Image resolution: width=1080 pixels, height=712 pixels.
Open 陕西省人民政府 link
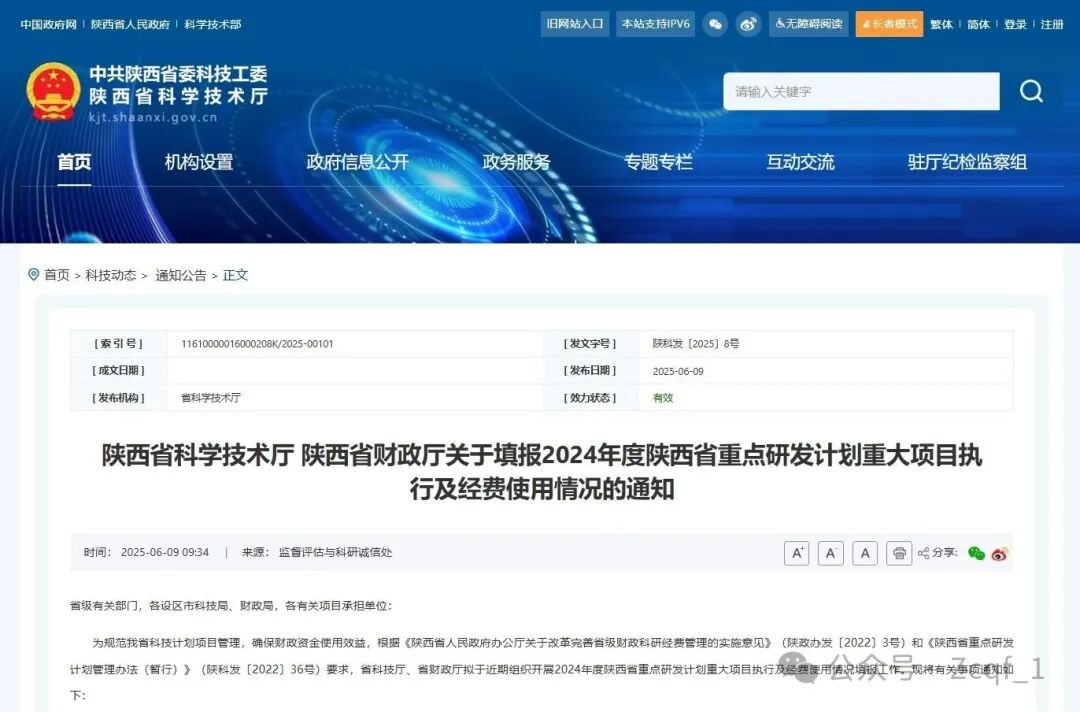coord(130,24)
